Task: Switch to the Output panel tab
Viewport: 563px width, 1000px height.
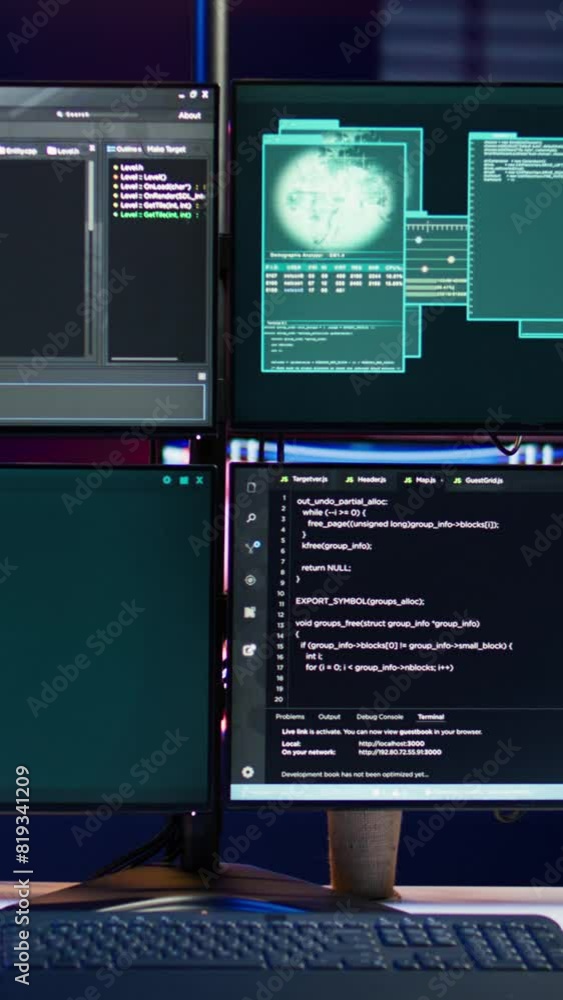Action: pyautogui.click(x=329, y=717)
